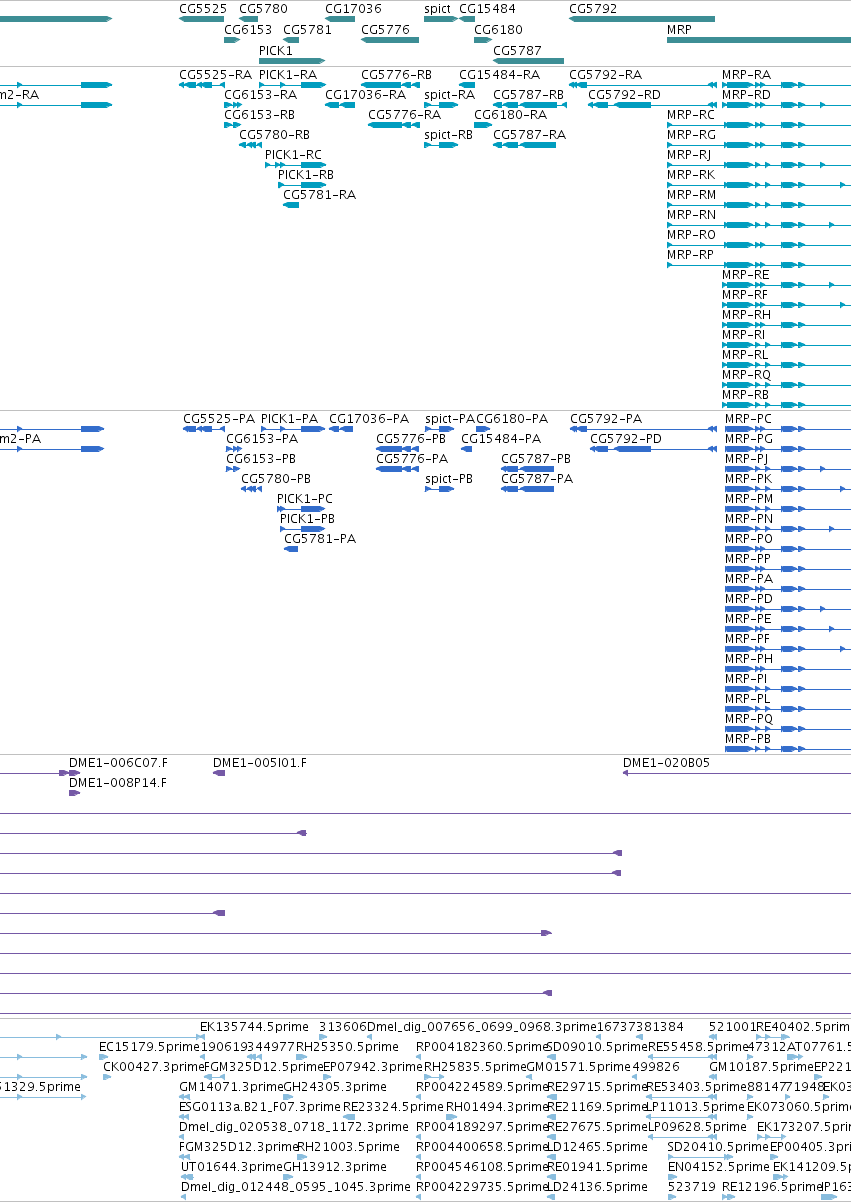This screenshot has height=1202, width=851.
Task: Click EST GH13912.3prime
Action: point(335,1166)
